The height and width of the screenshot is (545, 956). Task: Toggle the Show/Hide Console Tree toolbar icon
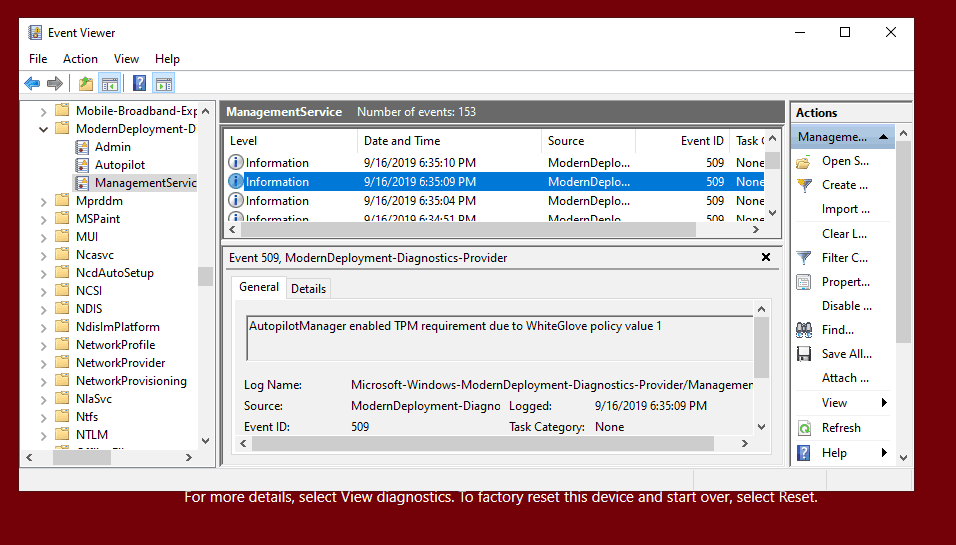pos(110,83)
